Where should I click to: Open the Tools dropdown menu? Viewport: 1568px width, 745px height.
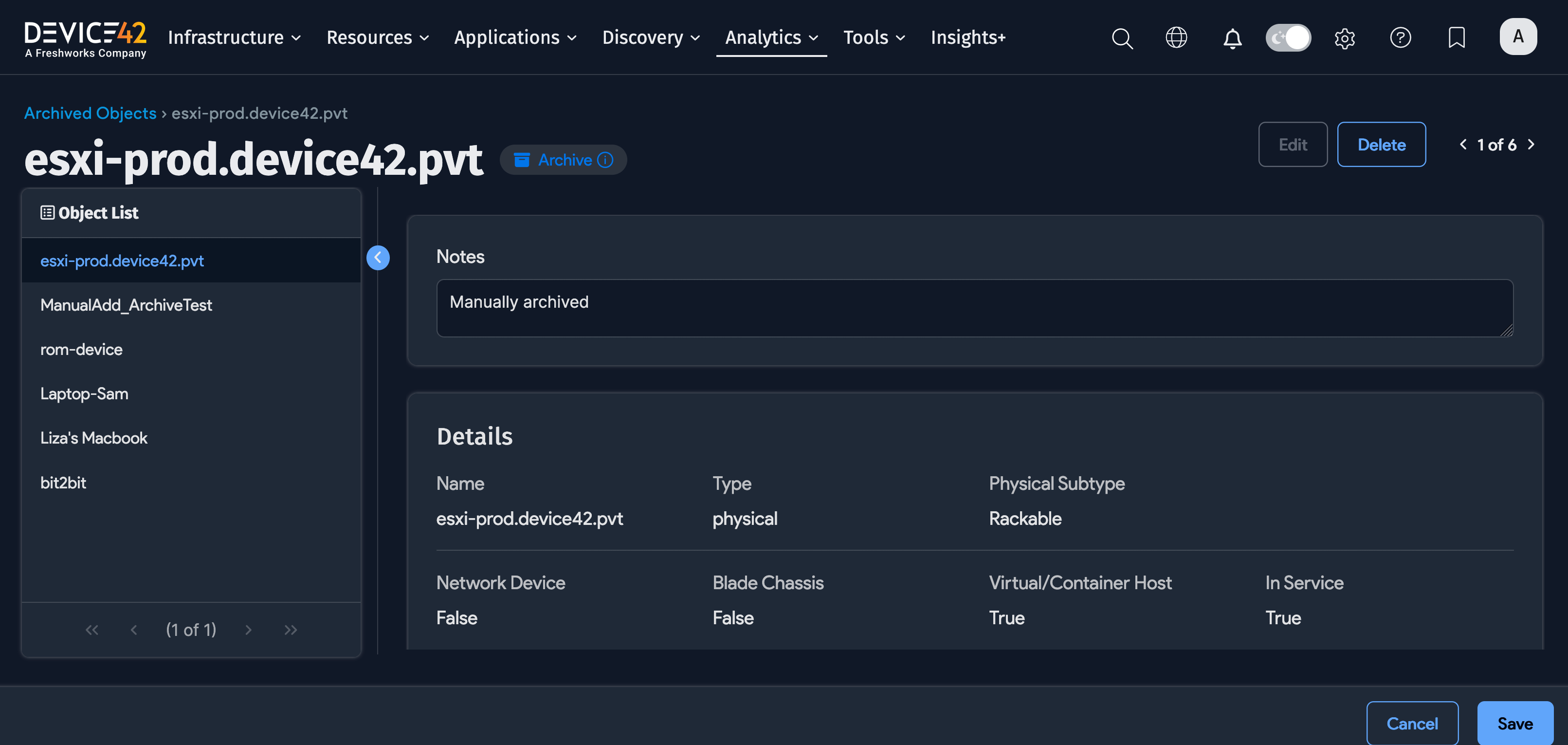tap(874, 38)
